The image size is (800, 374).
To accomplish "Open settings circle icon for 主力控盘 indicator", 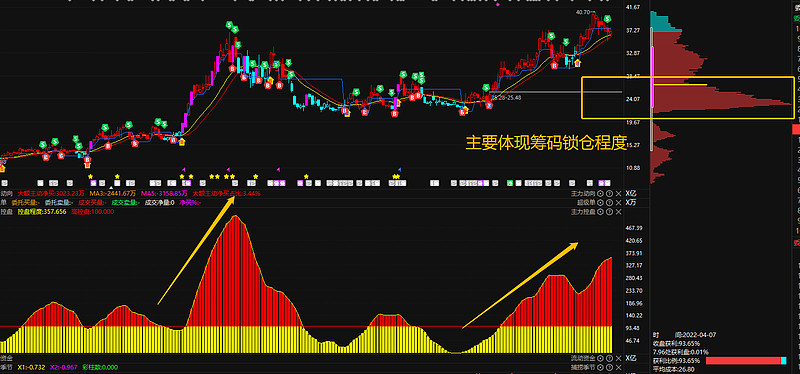I will (x=601, y=211).
